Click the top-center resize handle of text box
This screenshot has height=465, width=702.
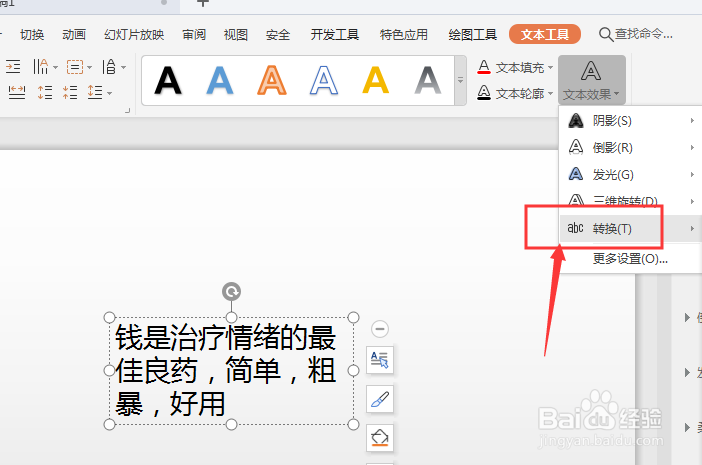pos(231,317)
